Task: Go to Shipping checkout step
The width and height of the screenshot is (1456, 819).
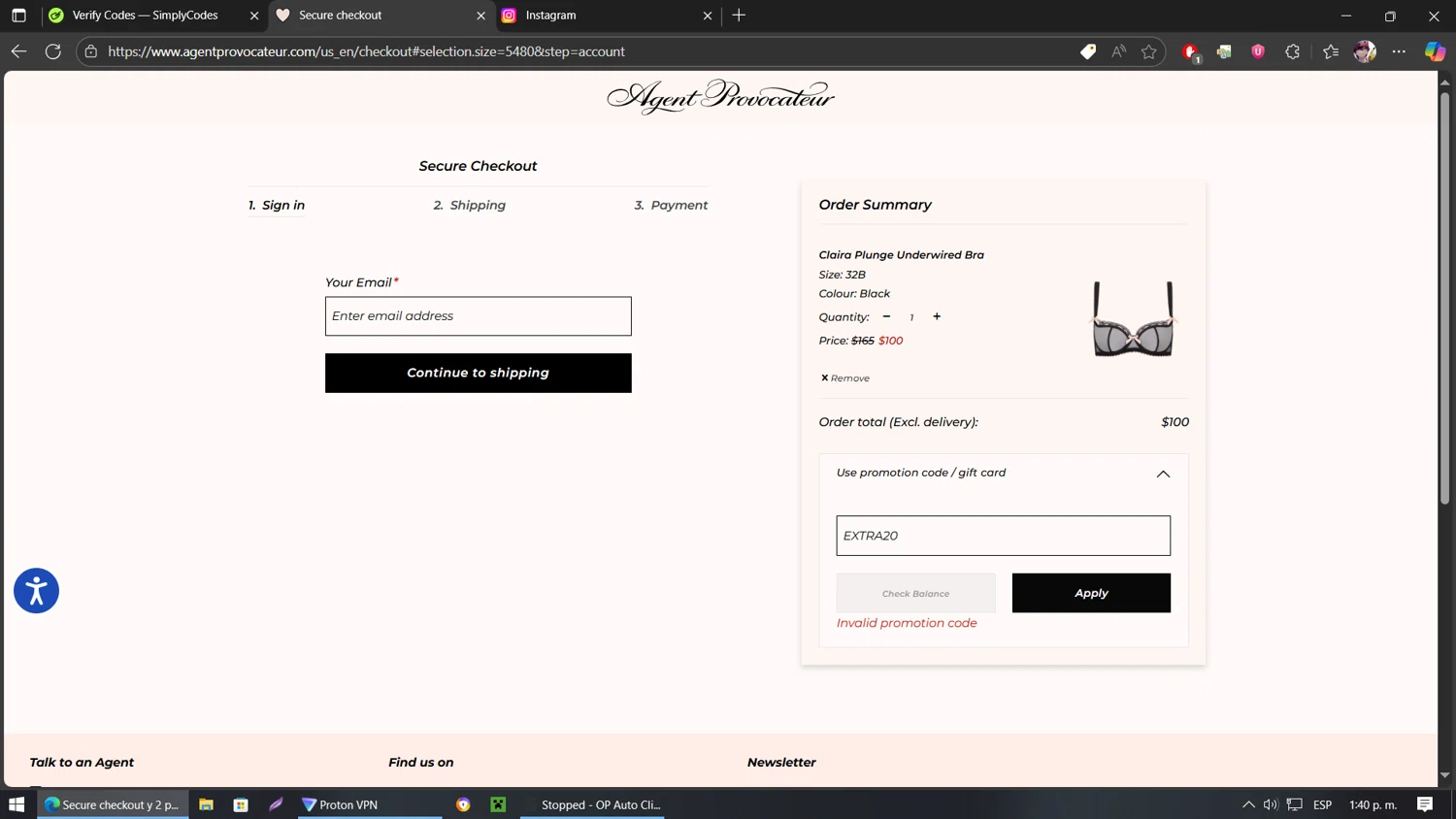Action: point(470,206)
